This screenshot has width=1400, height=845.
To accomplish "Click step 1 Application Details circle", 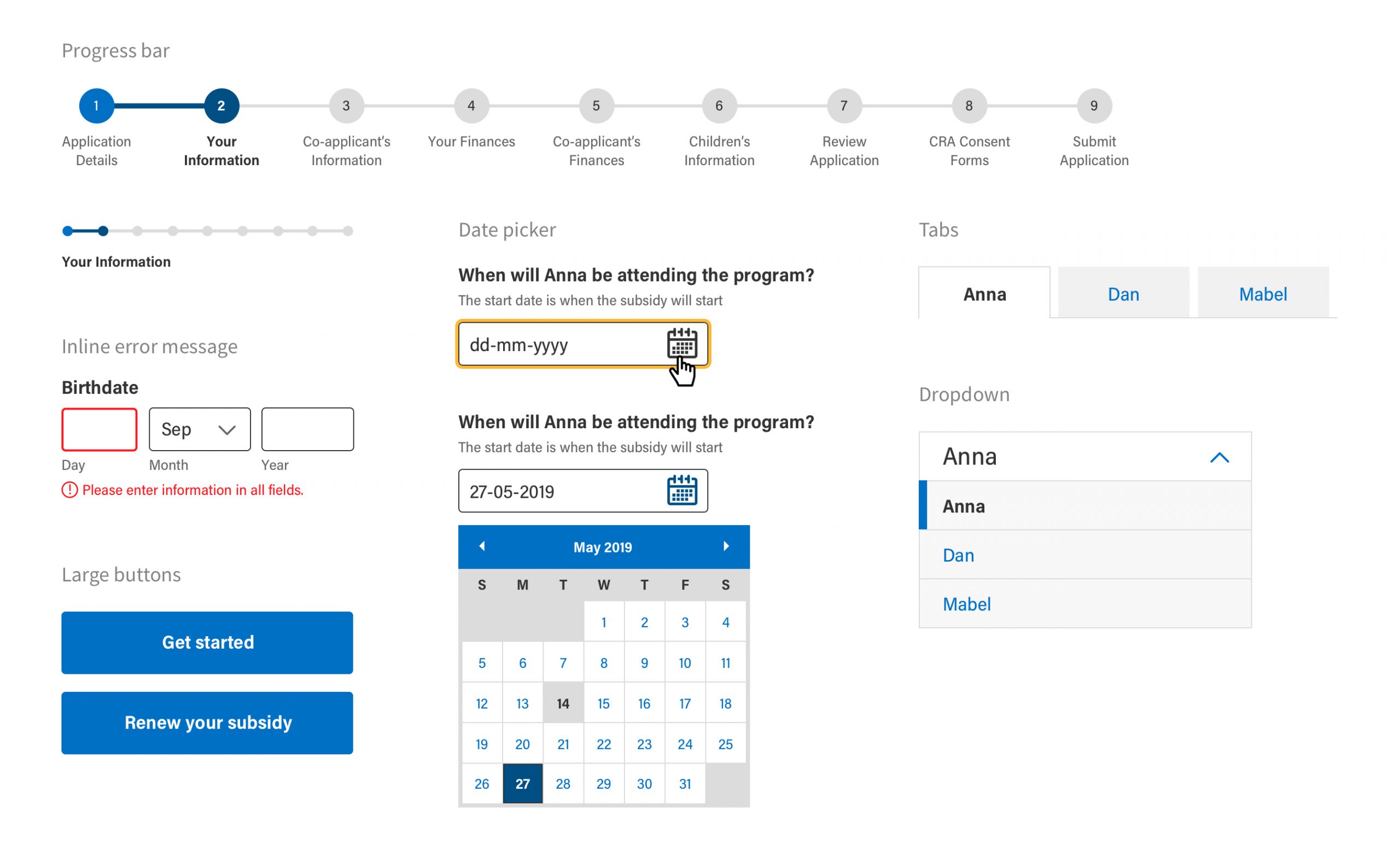I will click(x=96, y=106).
